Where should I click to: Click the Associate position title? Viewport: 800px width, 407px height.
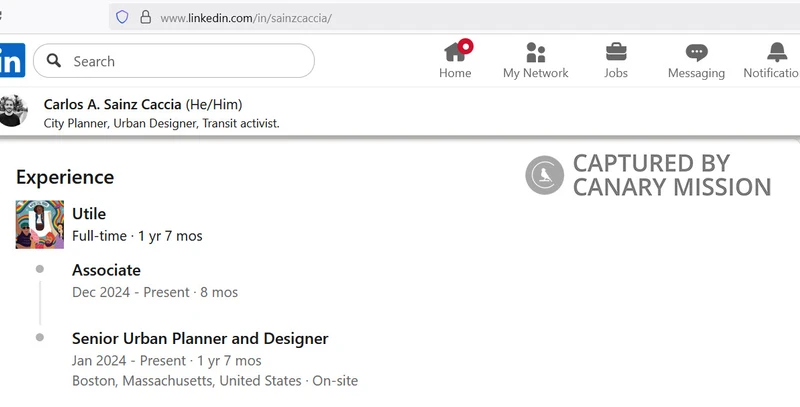[106, 270]
